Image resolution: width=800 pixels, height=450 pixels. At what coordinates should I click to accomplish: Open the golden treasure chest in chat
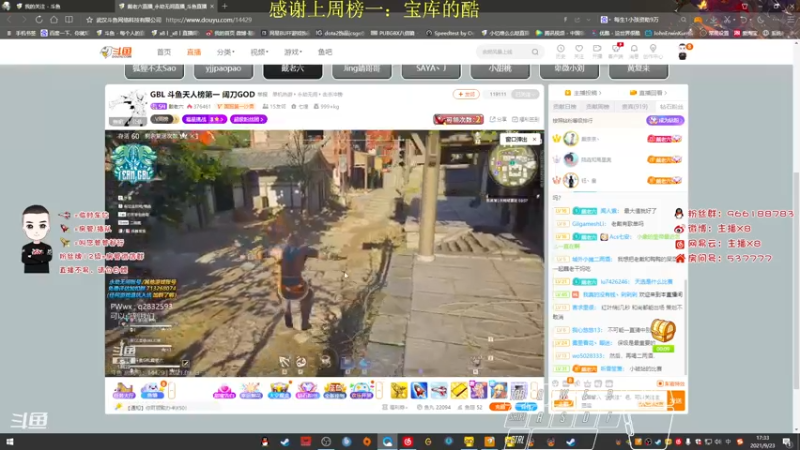[663, 332]
